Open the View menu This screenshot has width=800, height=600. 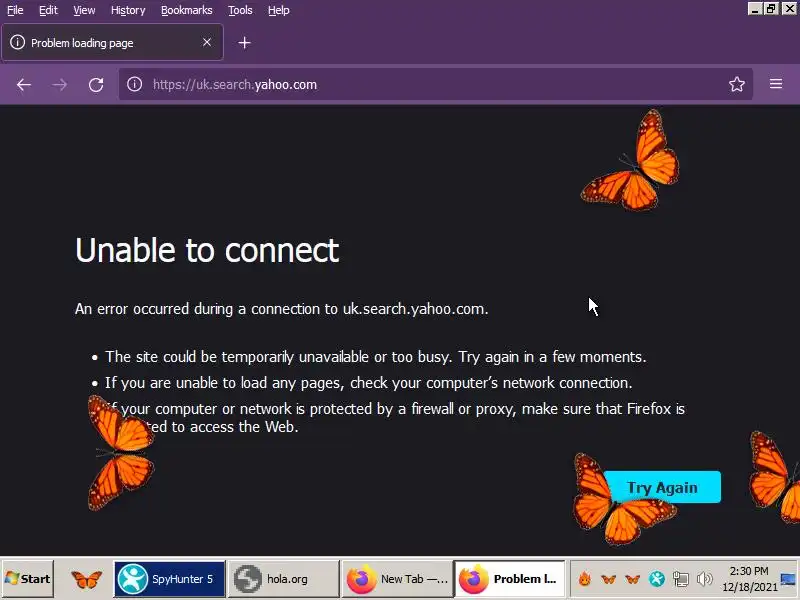tap(84, 10)
